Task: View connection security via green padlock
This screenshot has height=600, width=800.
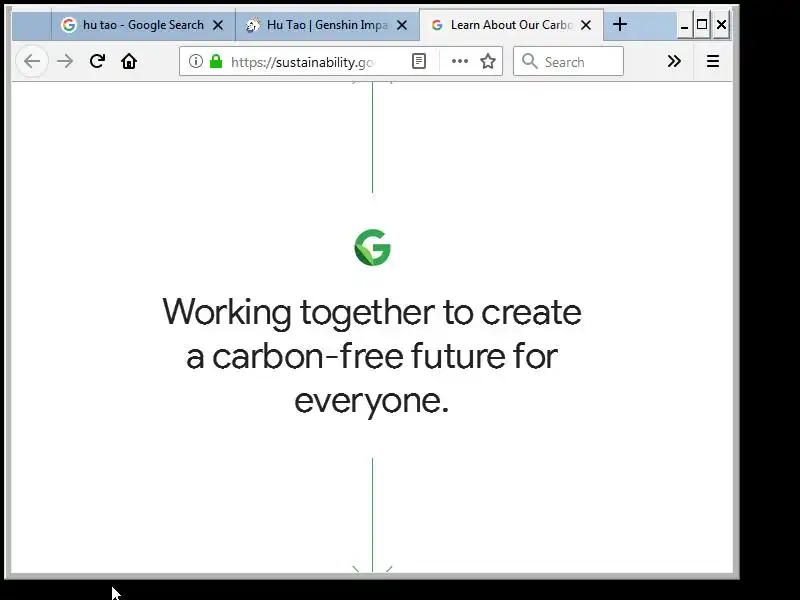Action: [216, 62]
